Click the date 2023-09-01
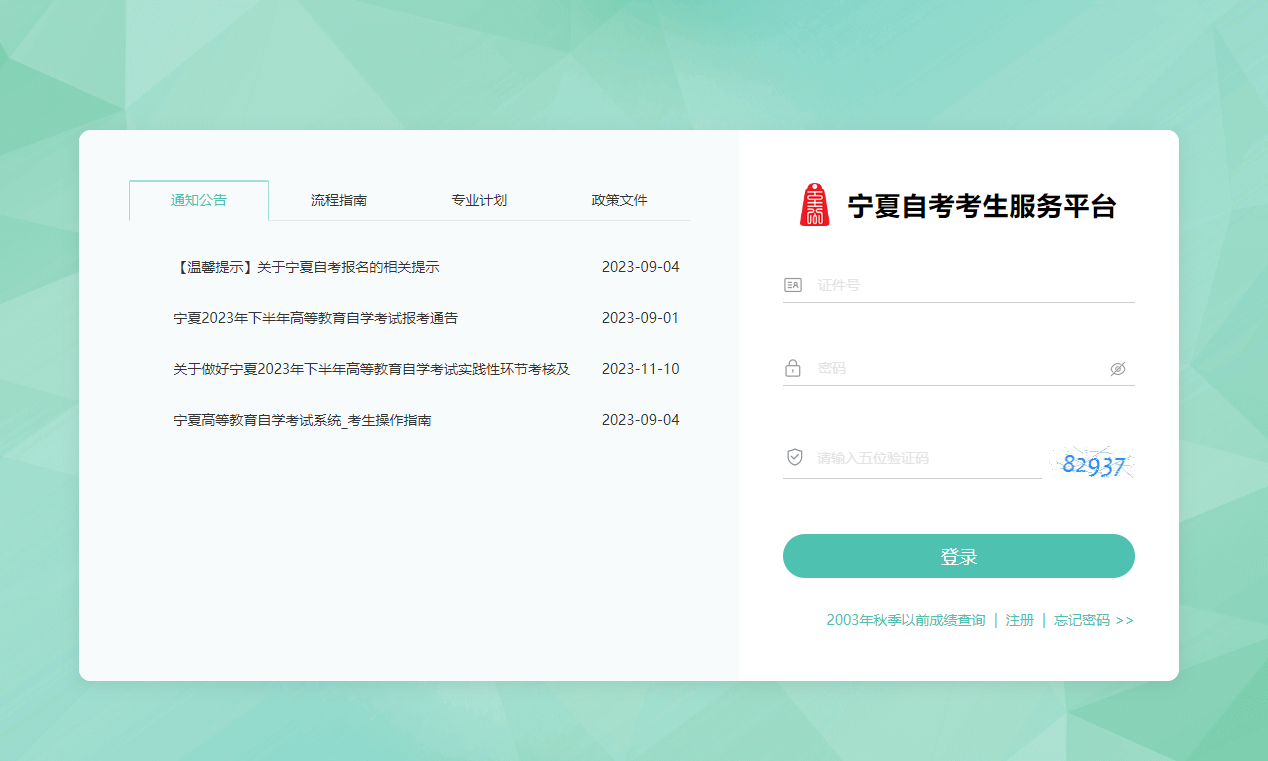The width and height of the screenshot is (1268, 761). pyautogui.click(x=640, y=318)
